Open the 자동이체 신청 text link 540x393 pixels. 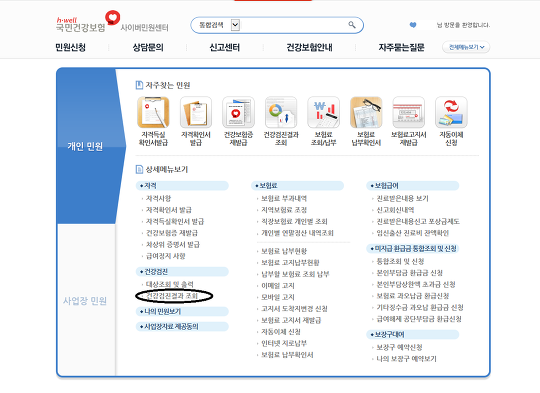[281, 332]
